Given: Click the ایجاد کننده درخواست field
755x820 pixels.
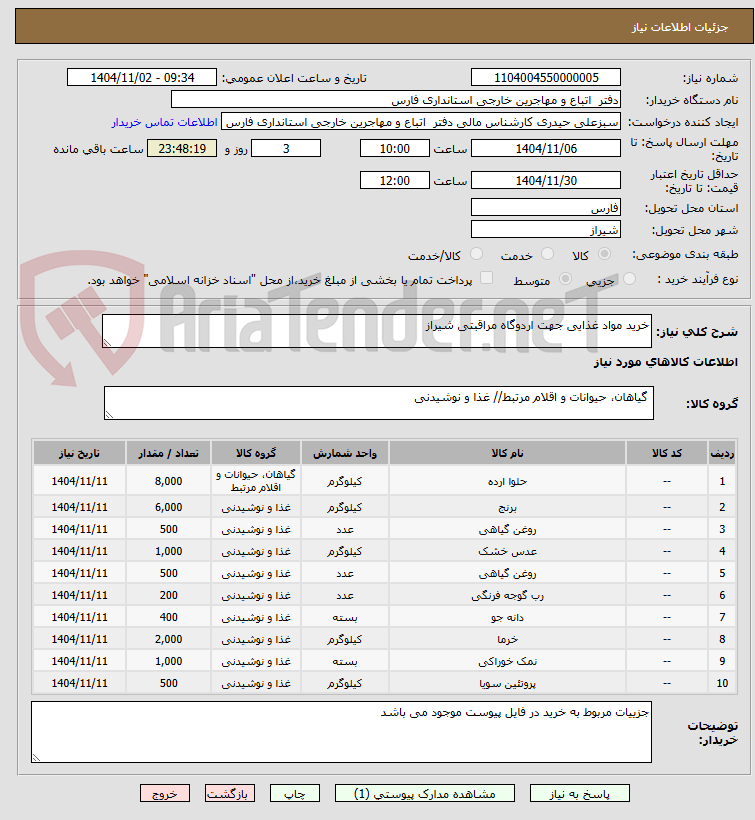Looking at the screenshot, I should click(421, 122).
